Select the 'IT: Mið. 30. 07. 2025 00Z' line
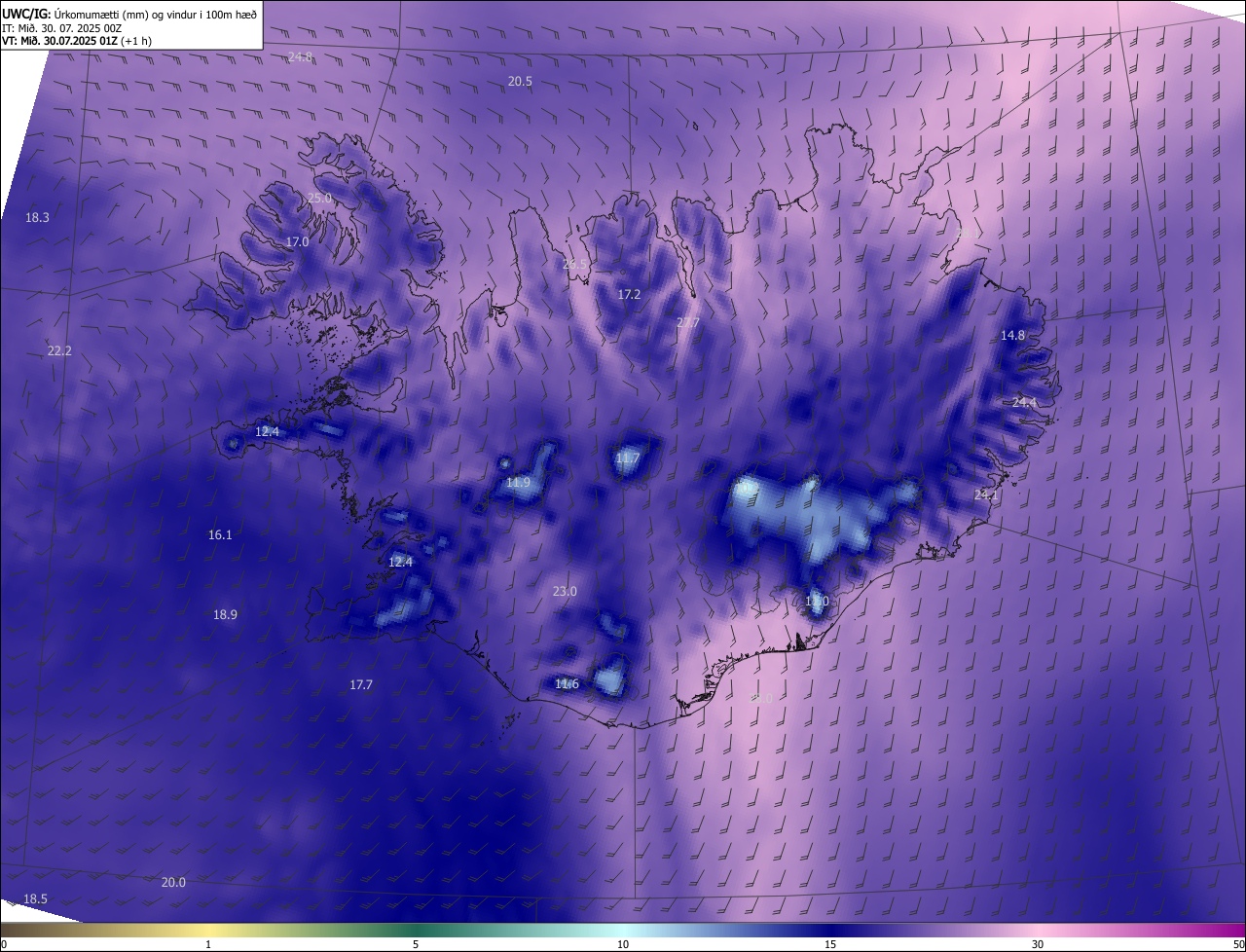 [61, 28]
